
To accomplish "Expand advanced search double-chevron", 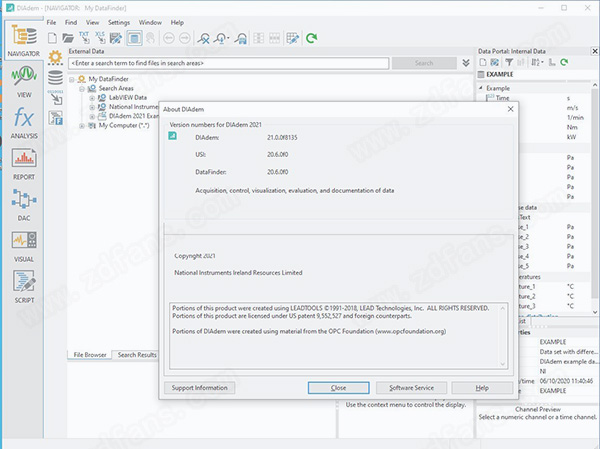I will [x=465, y=63].
